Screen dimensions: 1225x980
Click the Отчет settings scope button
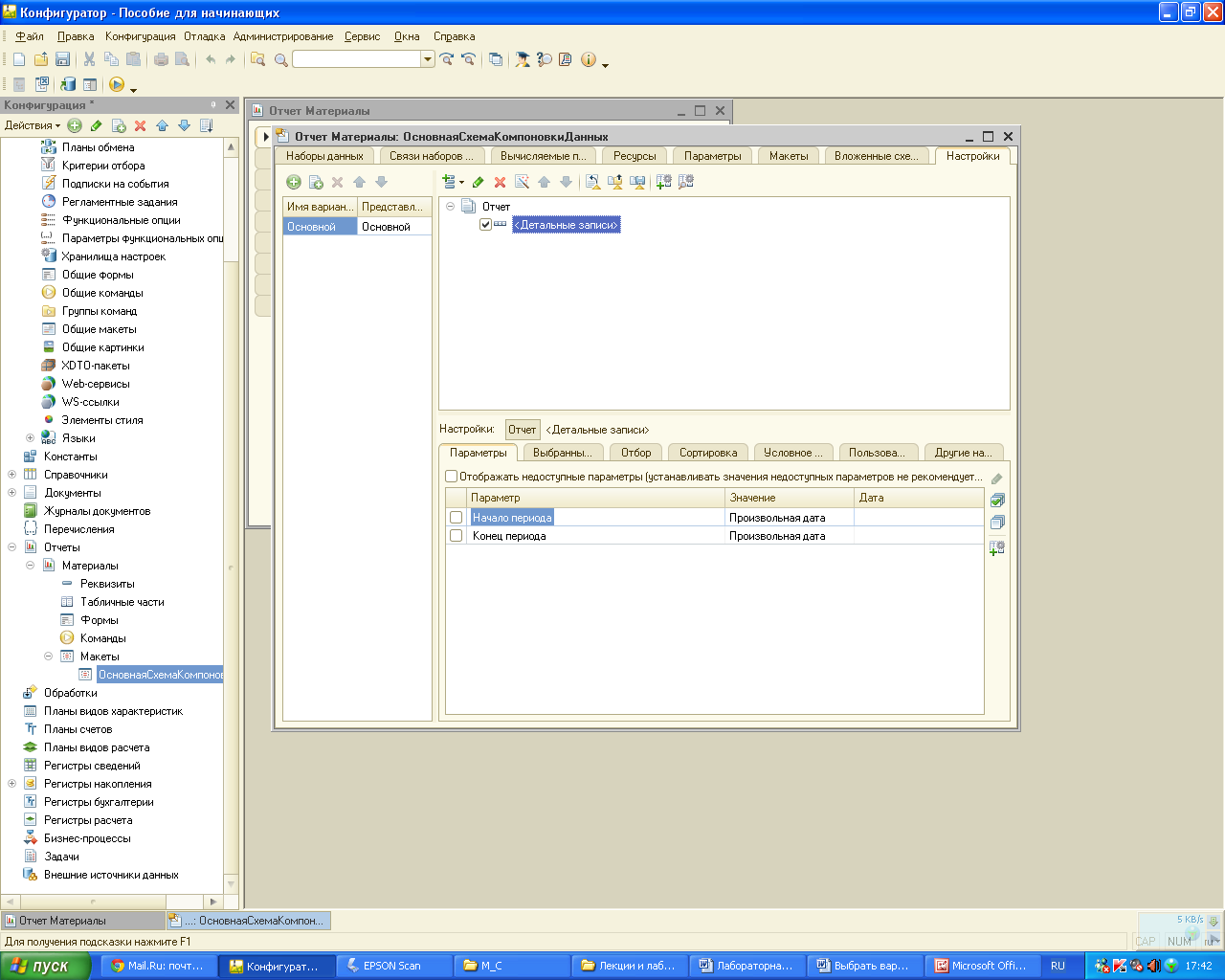[522, 430]
